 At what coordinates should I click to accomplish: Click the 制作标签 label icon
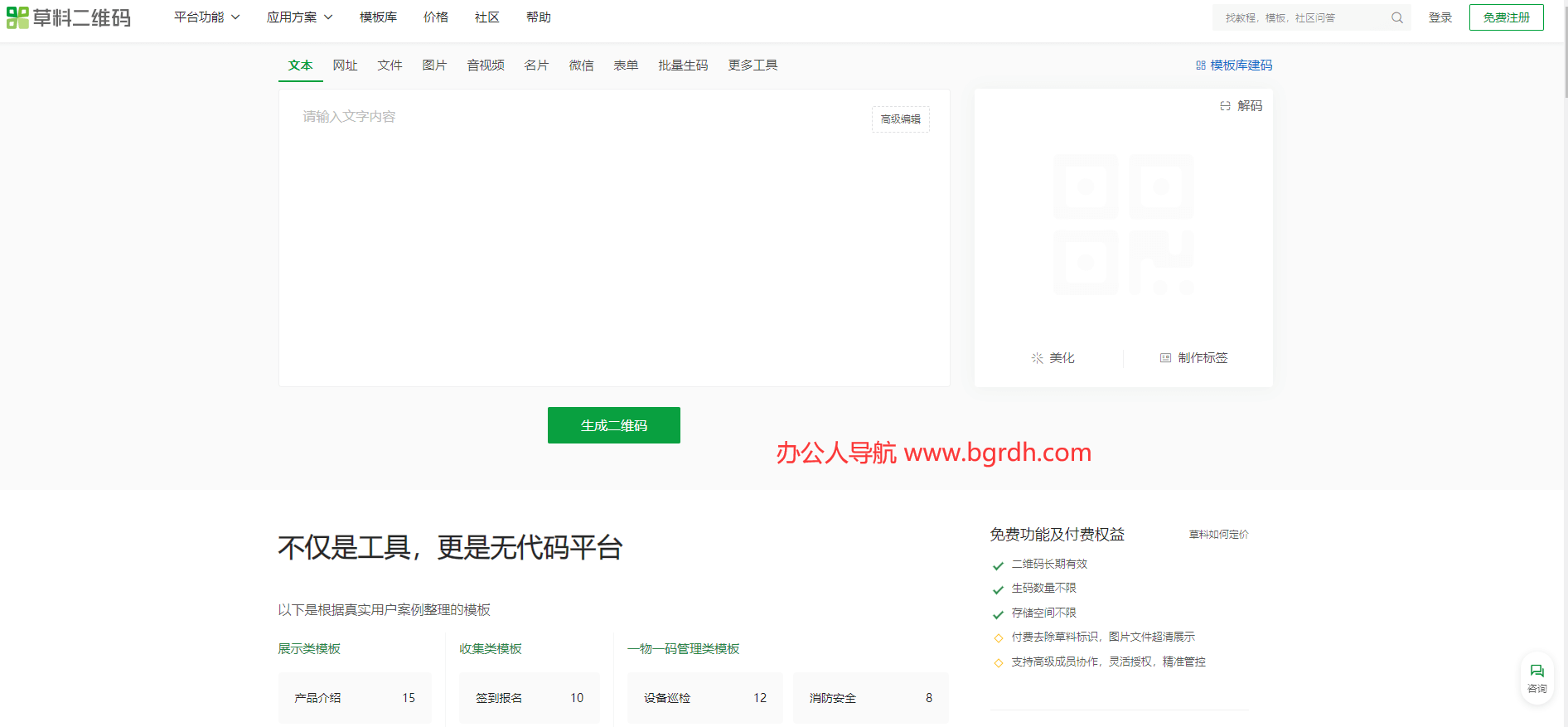1165,358
